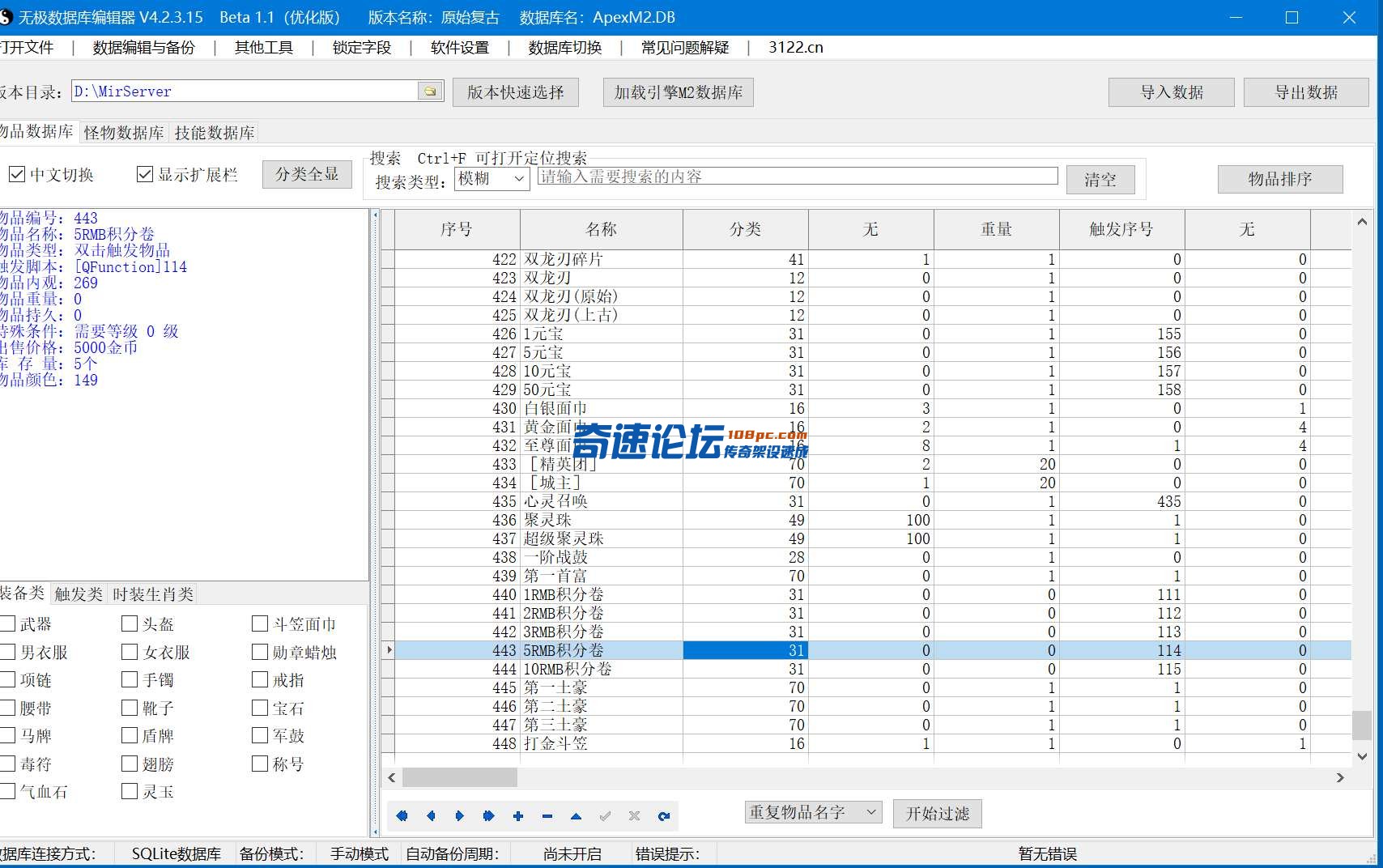Click the down arrow of vertical scrollbar
Image resolution: width=1383 pixels, height=868 pixels.
tap(1362, 756)
